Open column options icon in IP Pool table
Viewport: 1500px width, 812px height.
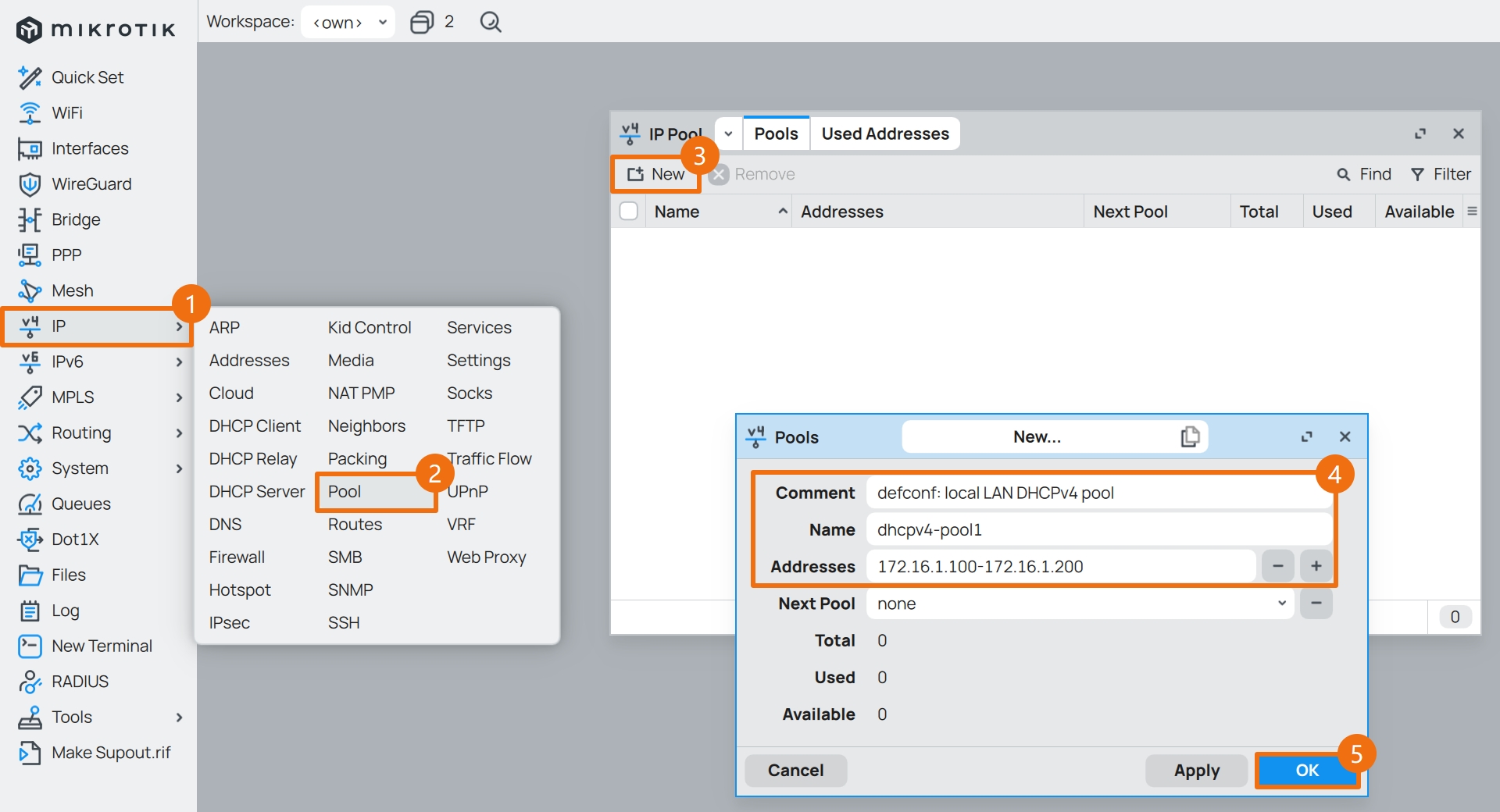point(1472,212)
